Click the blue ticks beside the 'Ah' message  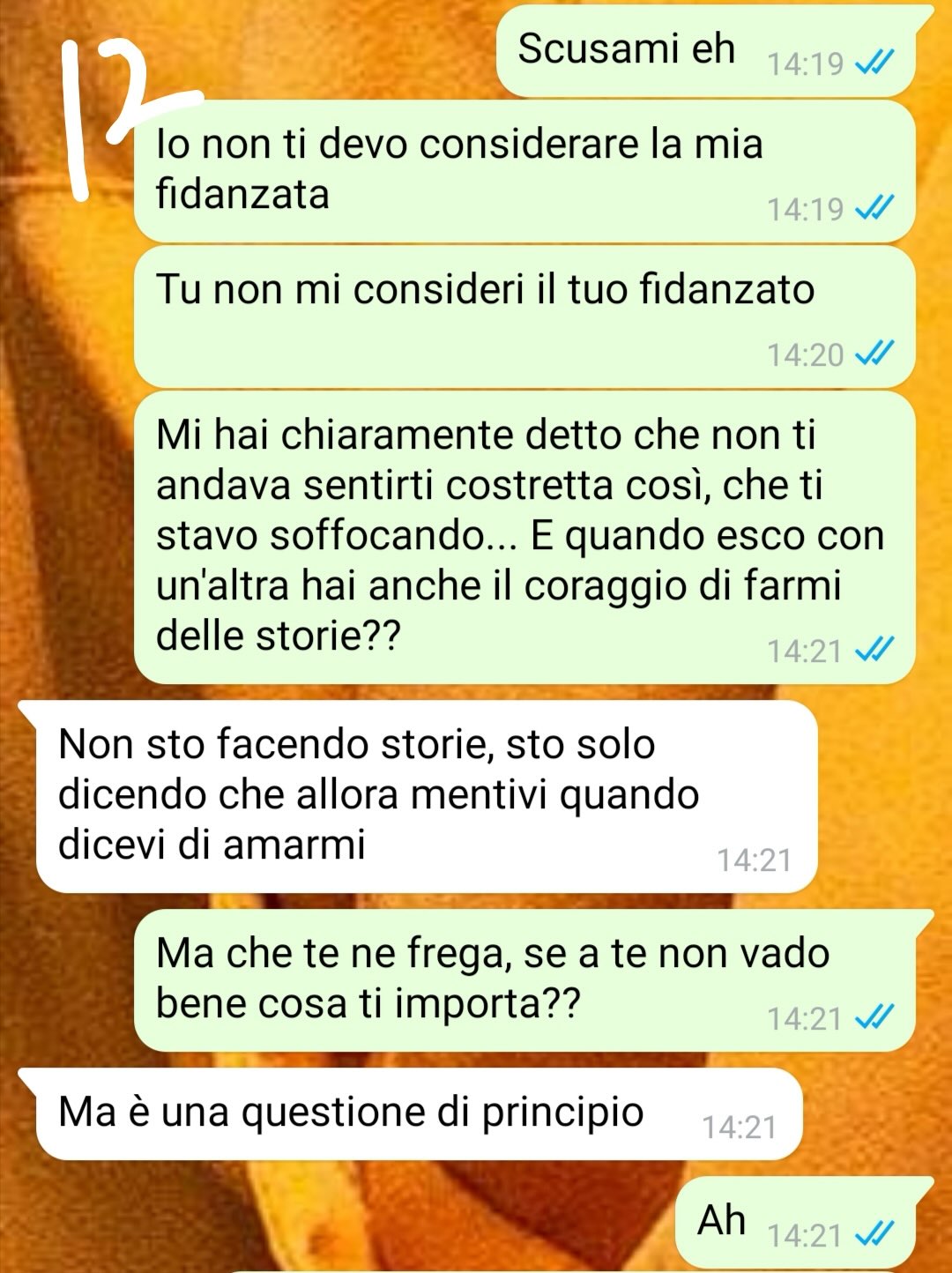click(x=874, y=1235)
